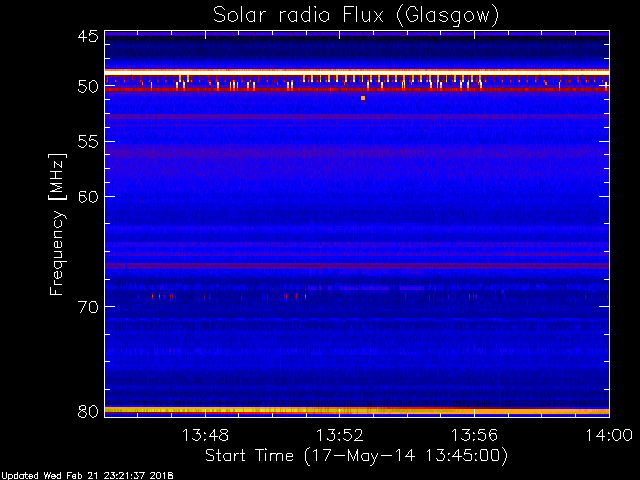Click the 13:56 time tick label
The height and width of the screenshot is (480, 640).
[474, 435]
